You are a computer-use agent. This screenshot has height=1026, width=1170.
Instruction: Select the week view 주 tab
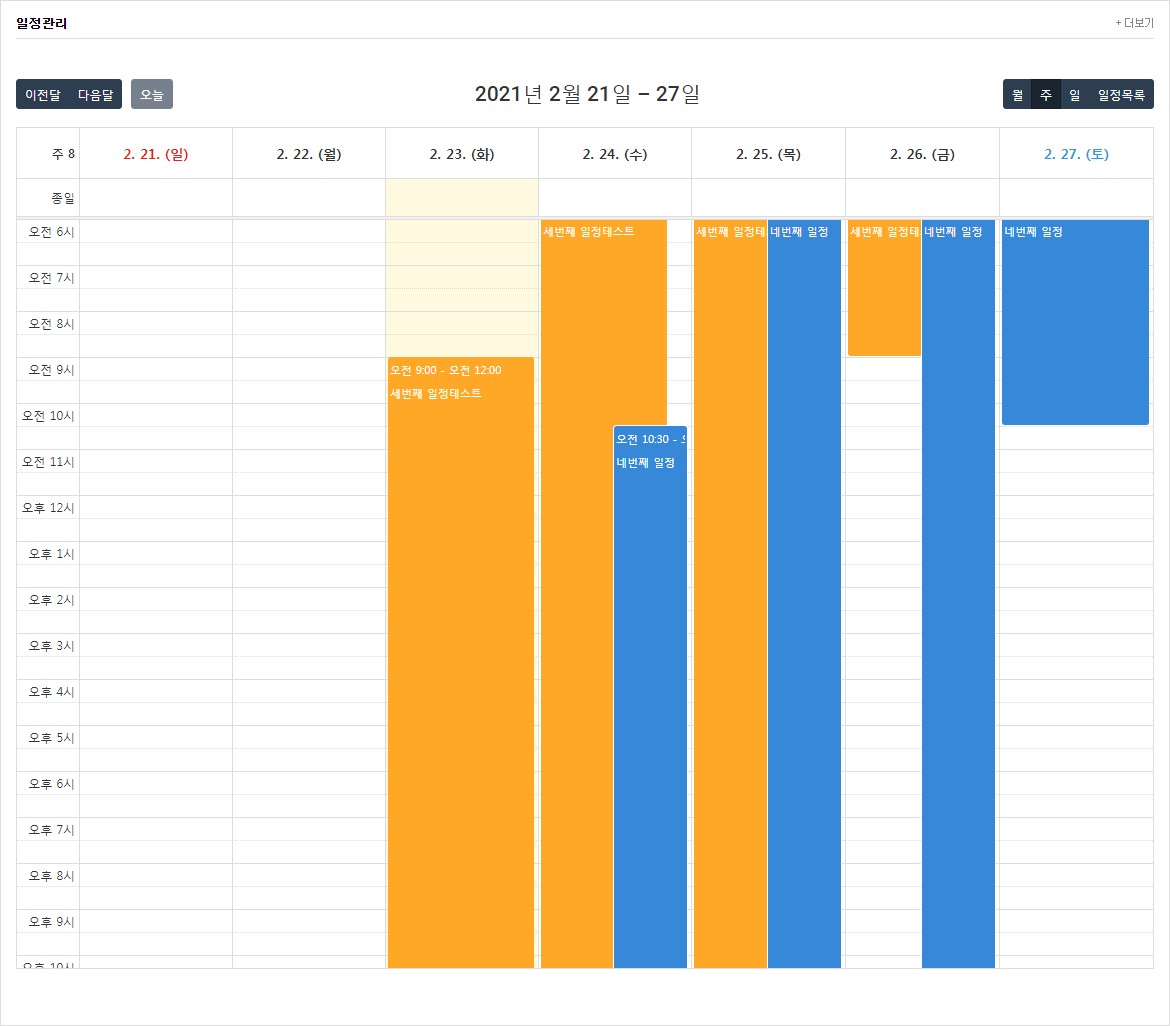(1045, 95)
